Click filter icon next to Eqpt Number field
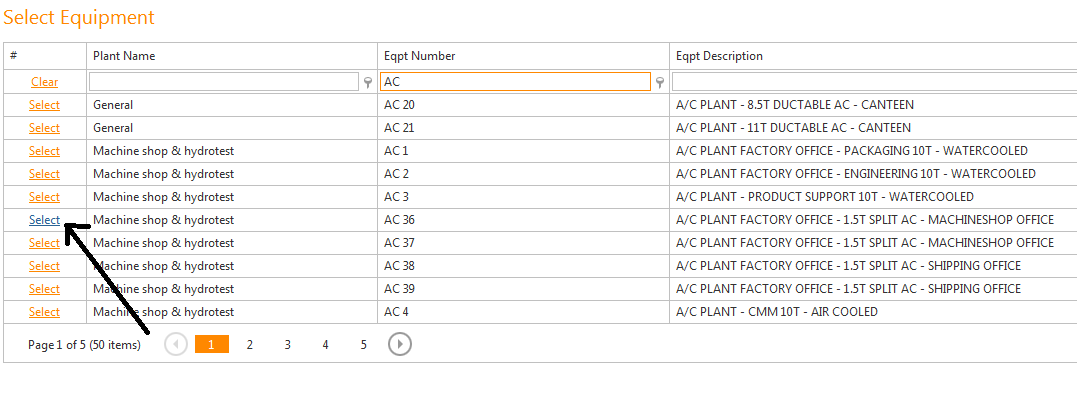The height and width of the screenshot is (402, 1077). click(x=660, y=82)
